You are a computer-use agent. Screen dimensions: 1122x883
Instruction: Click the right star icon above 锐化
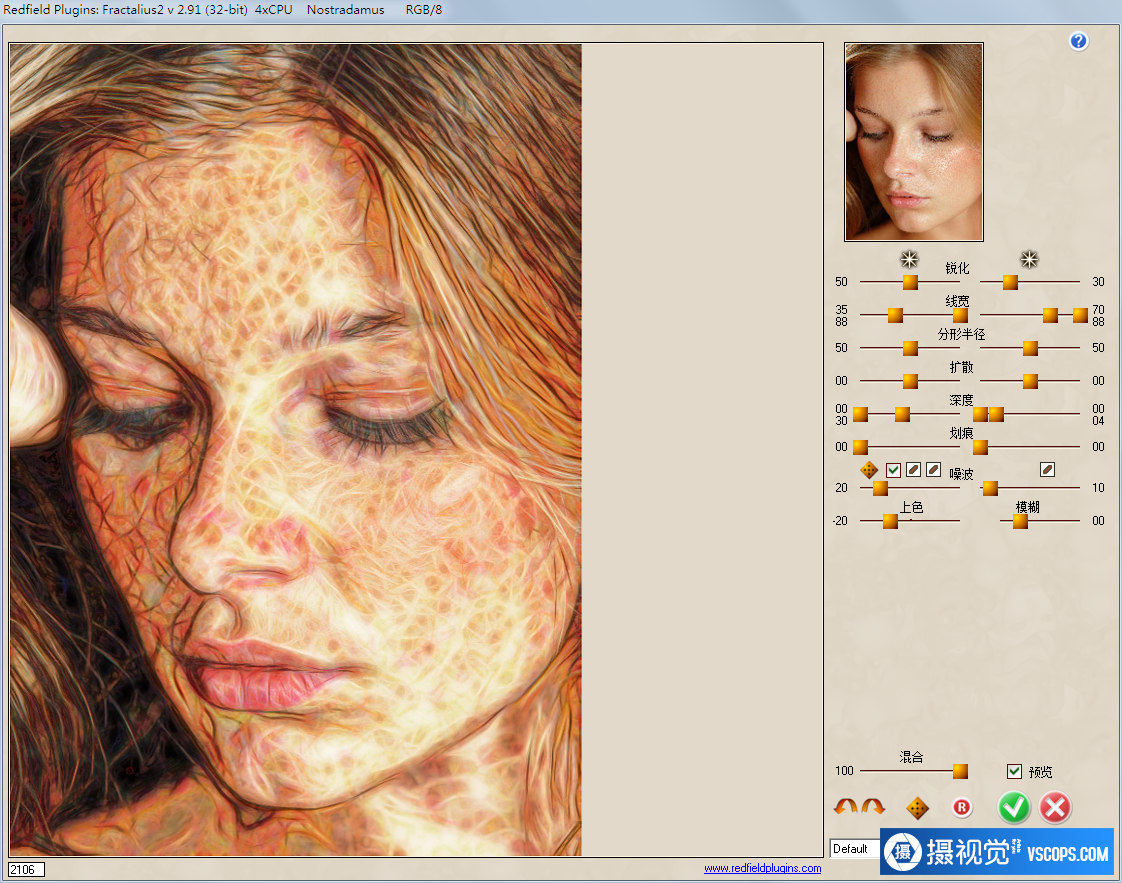pos(1028,260)
